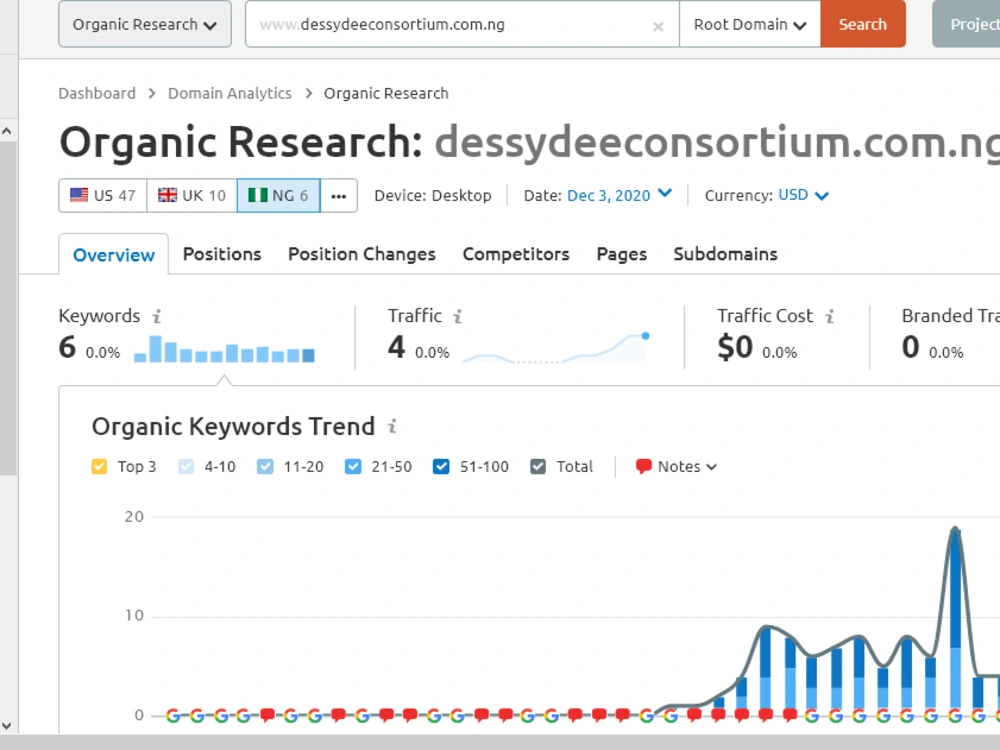
Task: Toggle the 4-10 positions checkbox
Action: click(x=186, y=466)
